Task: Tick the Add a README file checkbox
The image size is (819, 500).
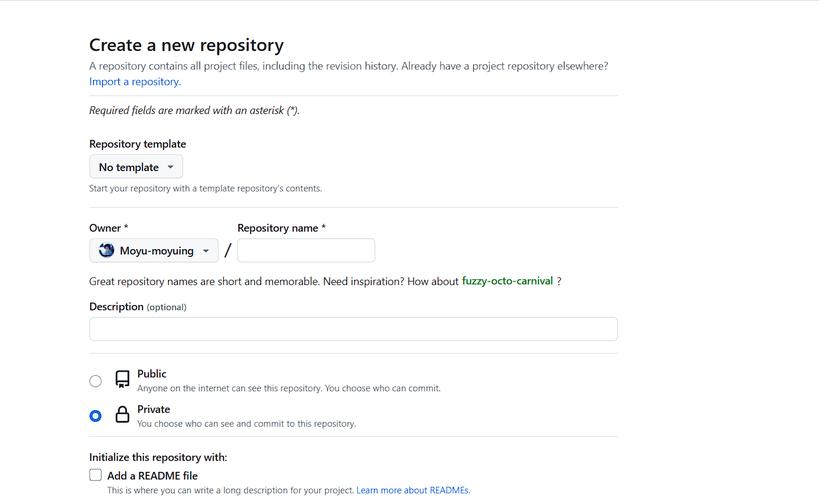Action: click(x=96, y=475)
